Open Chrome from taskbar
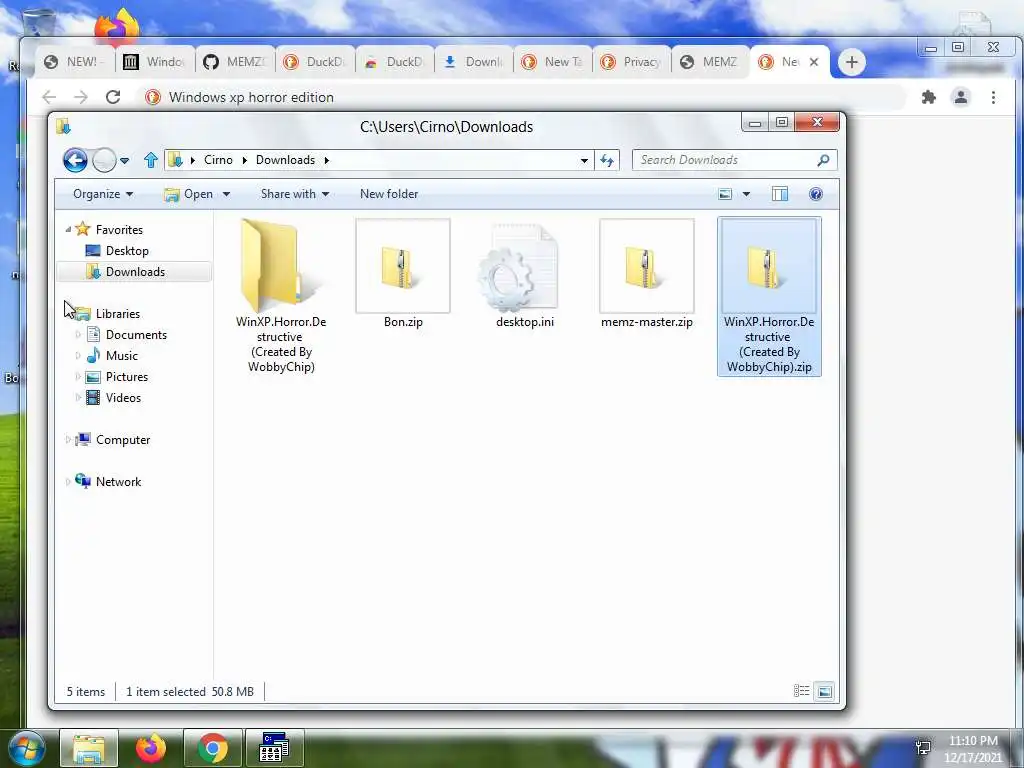The height and width of the screenshot is (768, 1024). click(213, 748)
